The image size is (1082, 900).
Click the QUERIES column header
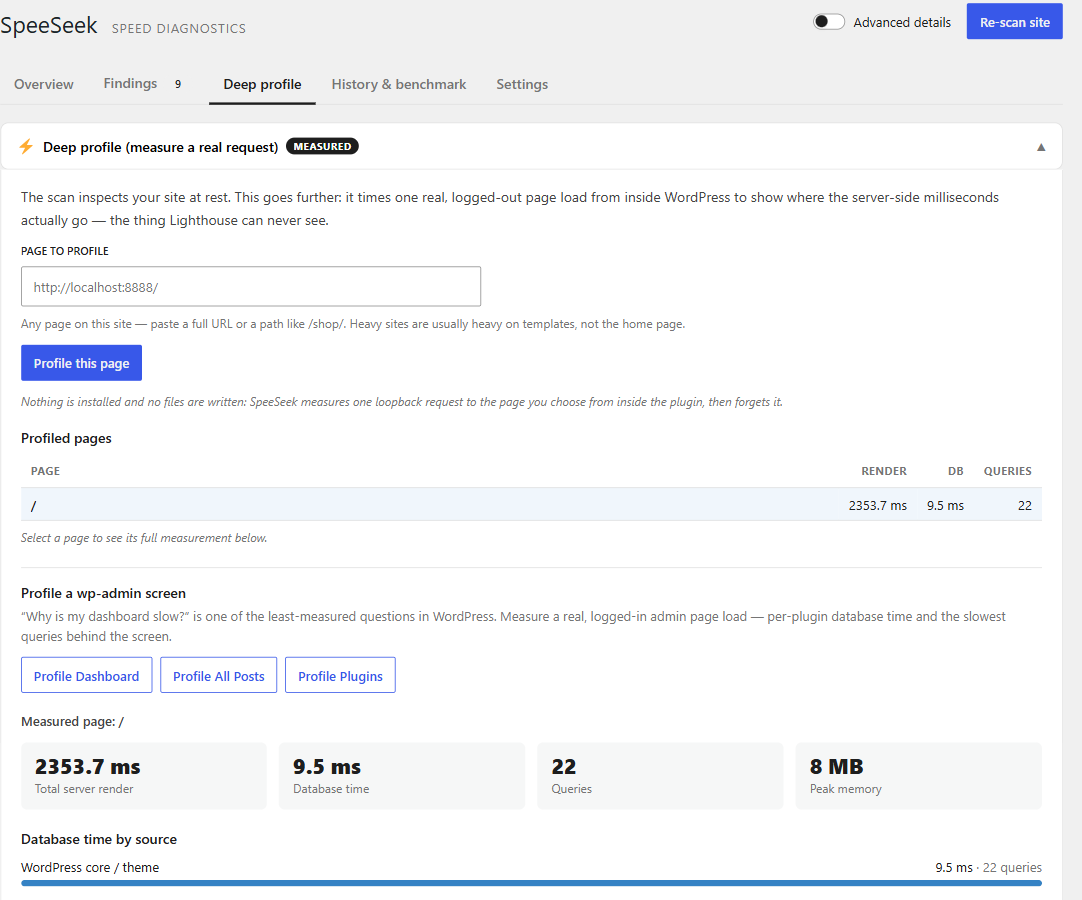point(1007,471)
